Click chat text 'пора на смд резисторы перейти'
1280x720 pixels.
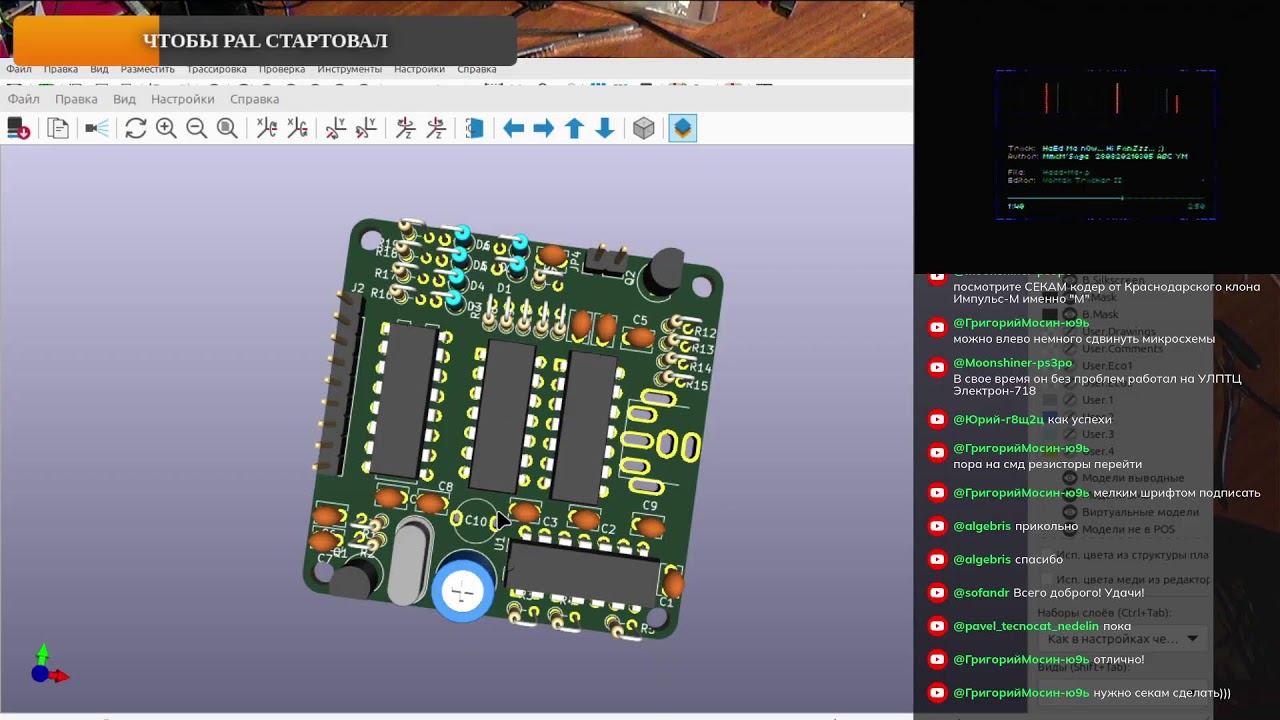(1047, 464)
